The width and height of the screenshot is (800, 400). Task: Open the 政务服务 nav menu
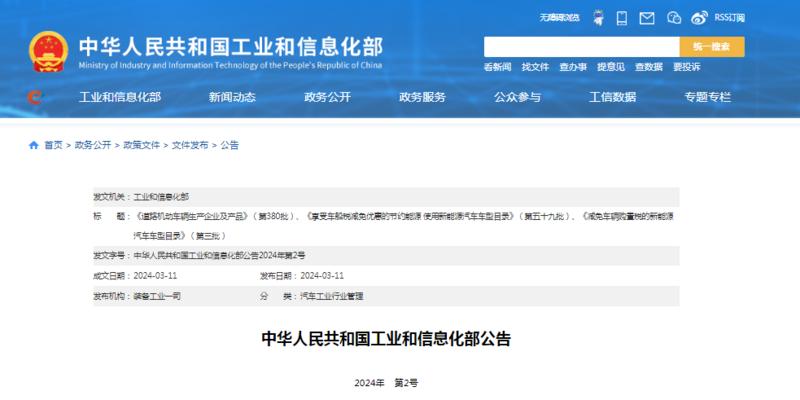[x=422, y=97]
